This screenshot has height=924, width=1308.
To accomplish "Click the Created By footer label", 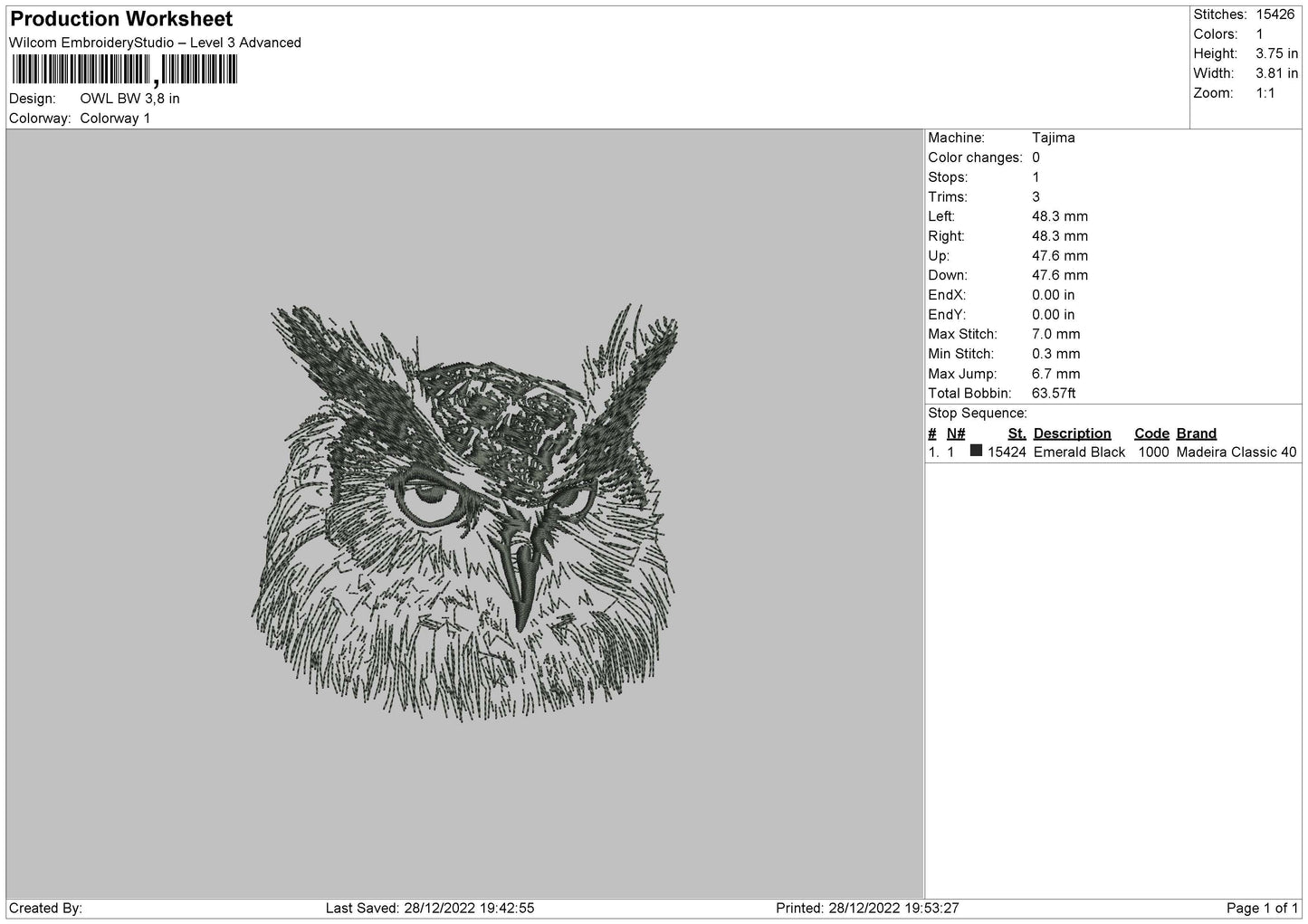I will [45, 909].
